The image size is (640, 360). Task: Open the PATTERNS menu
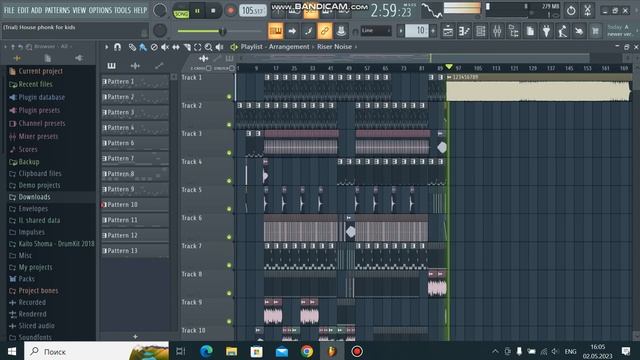click(x=57, y=10)
